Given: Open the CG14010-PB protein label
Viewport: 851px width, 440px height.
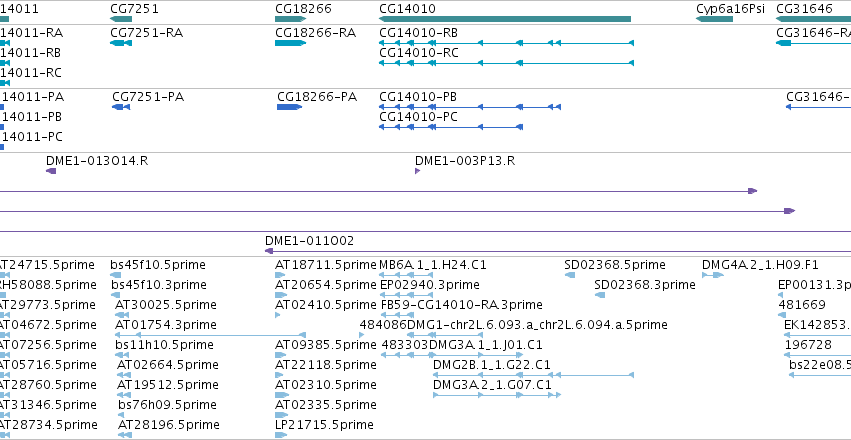Looking at the screenshot, I should point(418,97).
